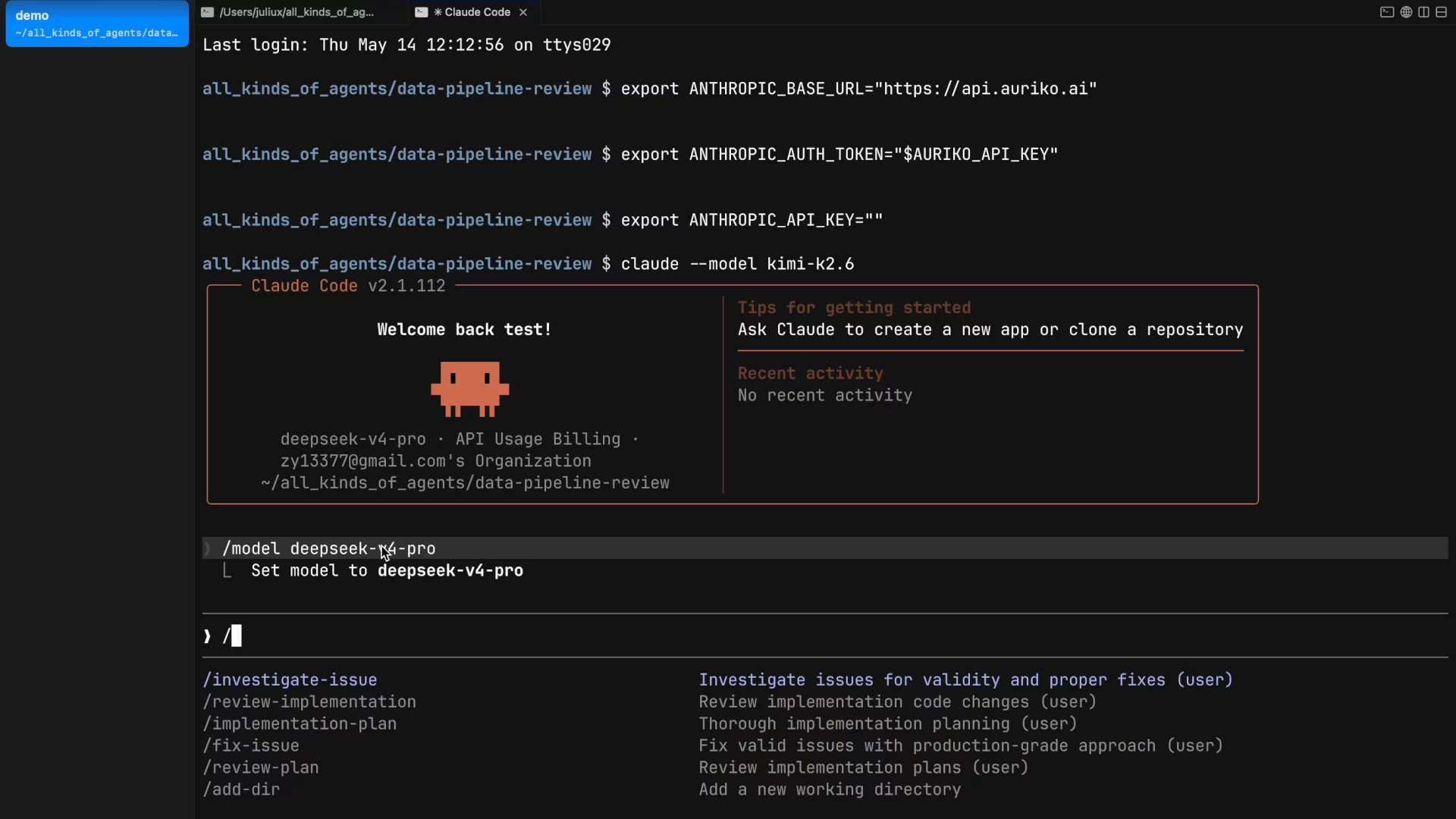Click 'Claude Code v2.1.112' header text
The width and height of the screenshot is (1456, 819).
[348, 286]
